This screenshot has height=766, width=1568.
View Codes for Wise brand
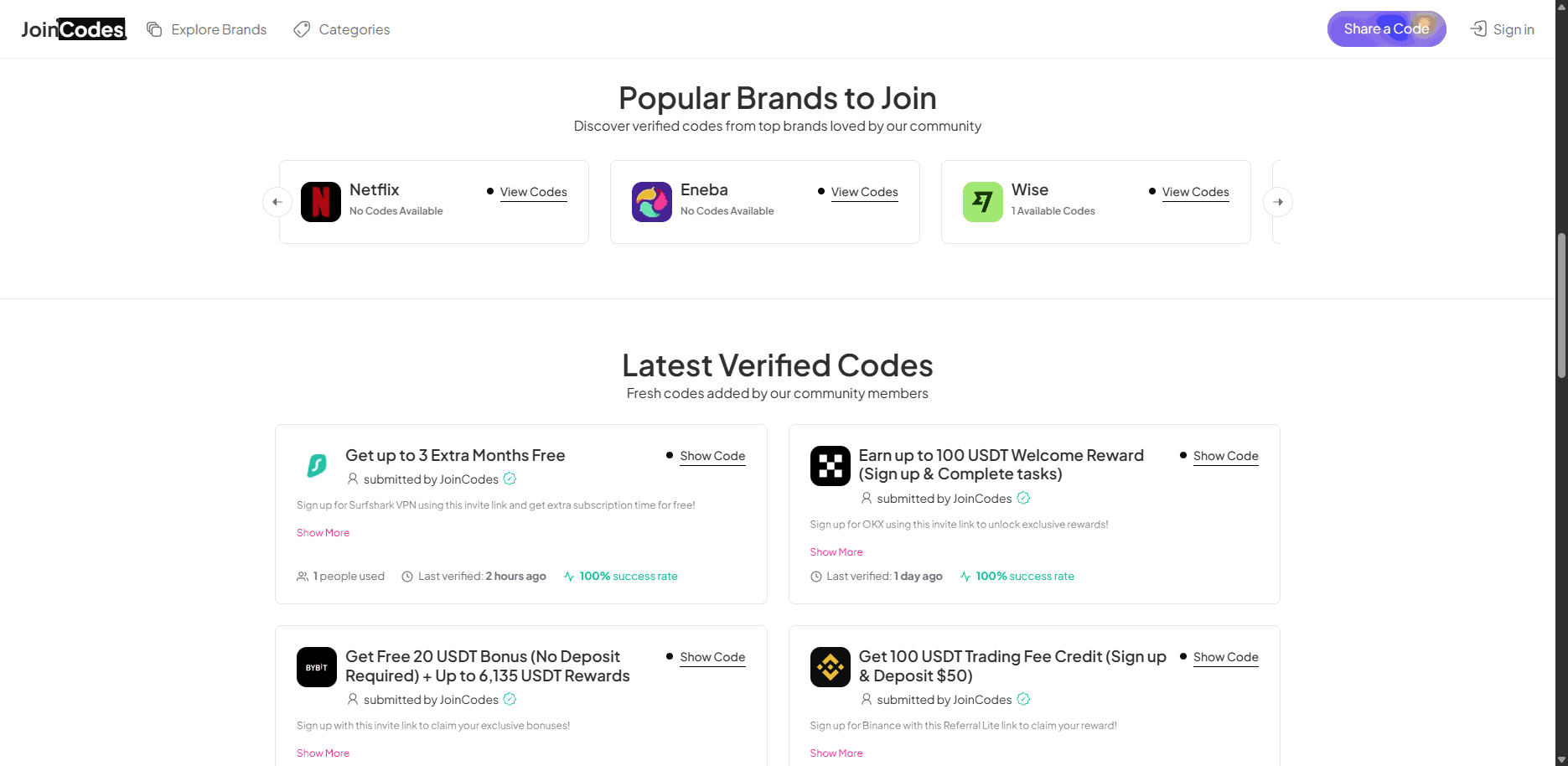[x=1195, y=192]
